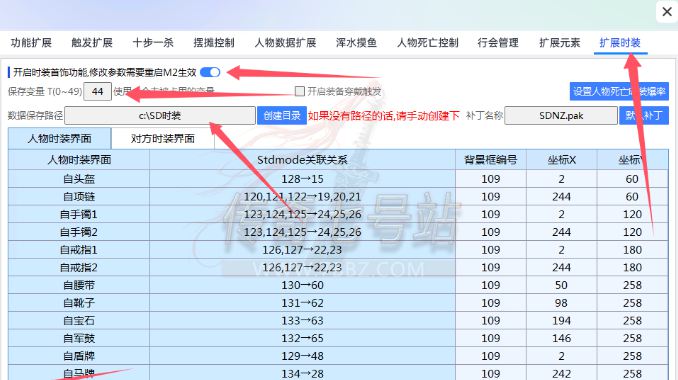This screenshot has width=678, height=380.
Task: Open the 浑水摸鱼 tab
Action: click(x=356, y=43)
